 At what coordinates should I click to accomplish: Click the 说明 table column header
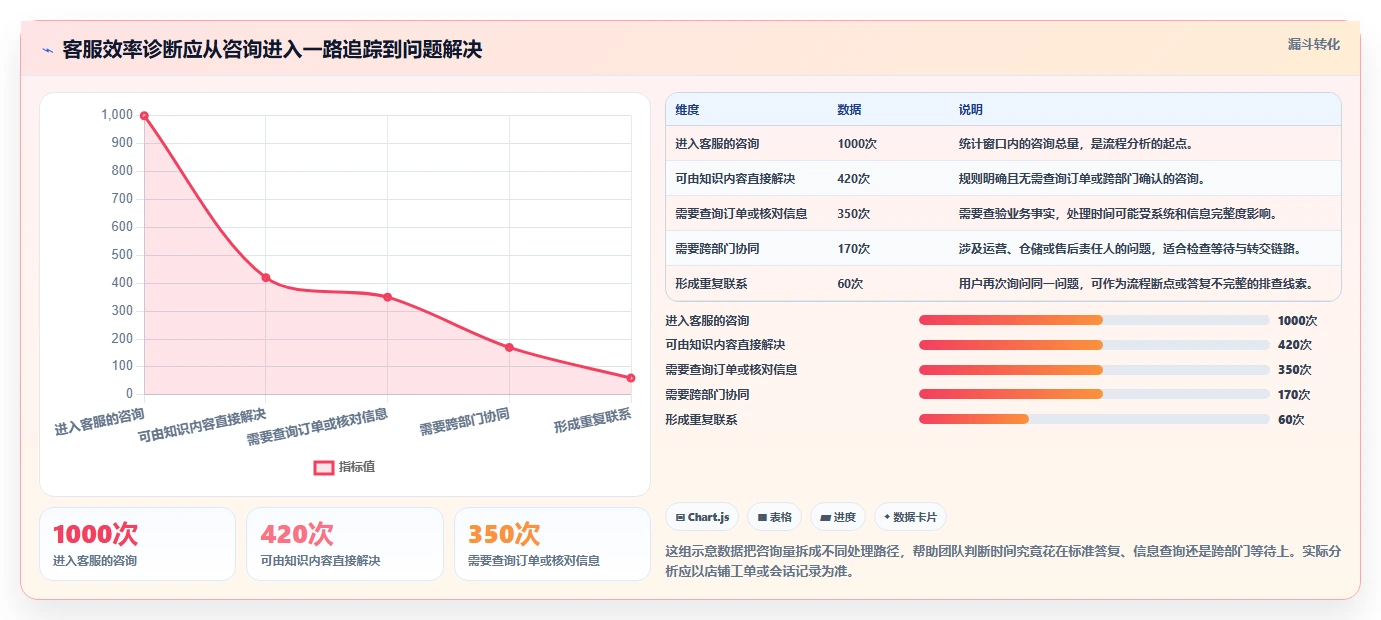[x=970, y=109]
